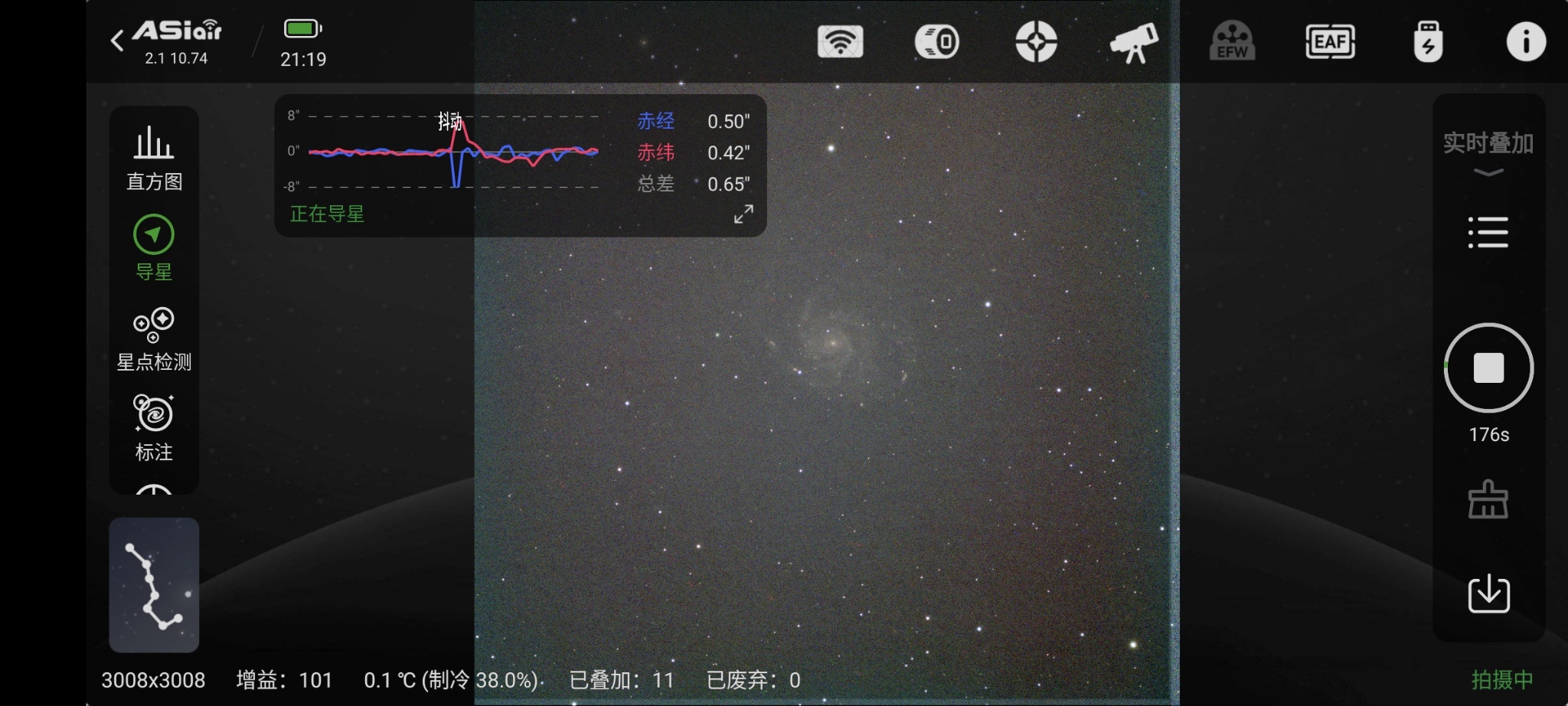Select the 赤经 RA error value
The height and width of the screenshot is (706, 1568).
(728, 122)
